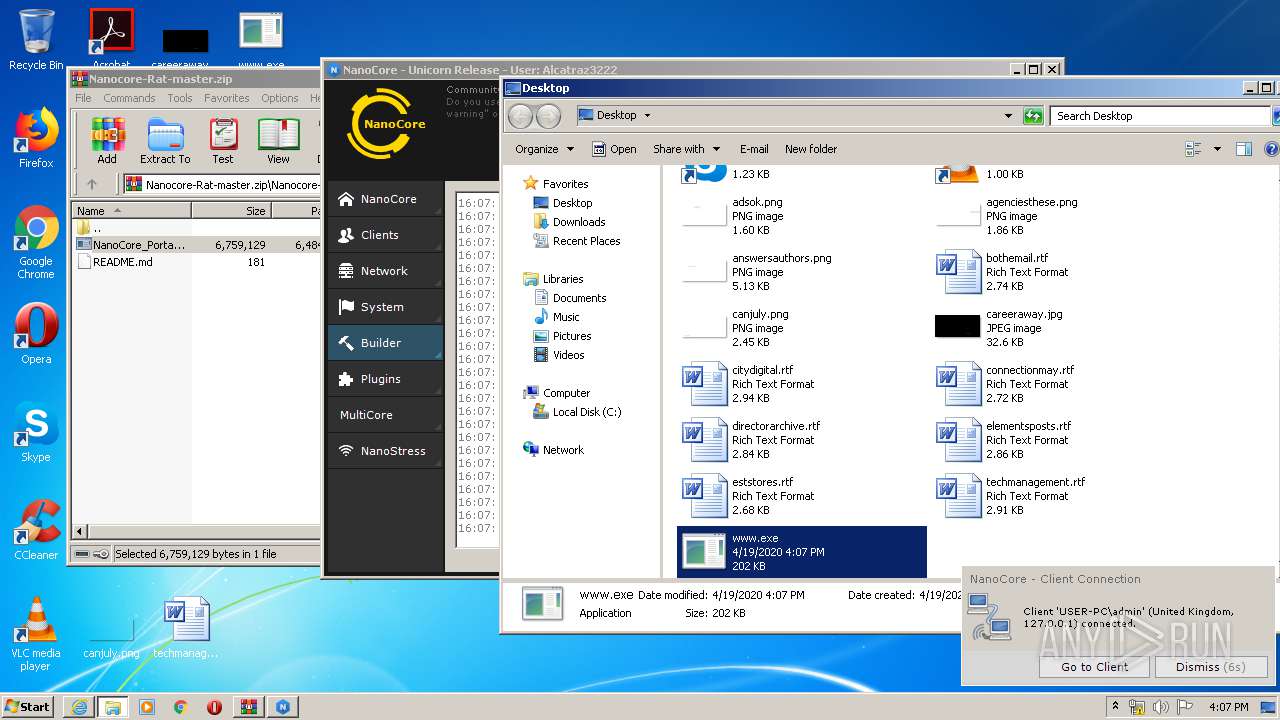Open the Favorites menu in WinRAR
Viewport: 1280px width, 720px height.
coord(227,98)
